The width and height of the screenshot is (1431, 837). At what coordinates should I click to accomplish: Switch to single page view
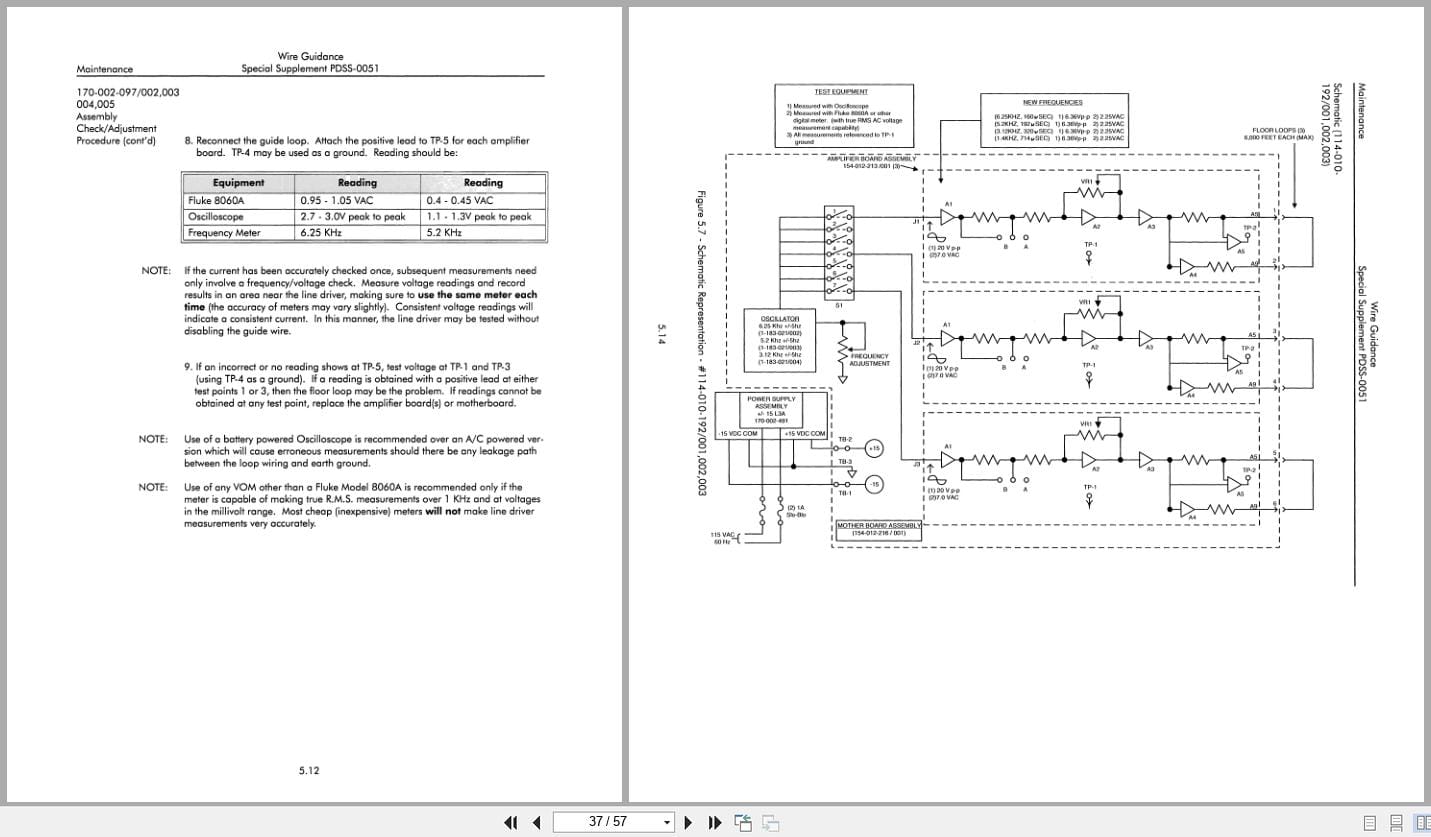pos(1369,822)
